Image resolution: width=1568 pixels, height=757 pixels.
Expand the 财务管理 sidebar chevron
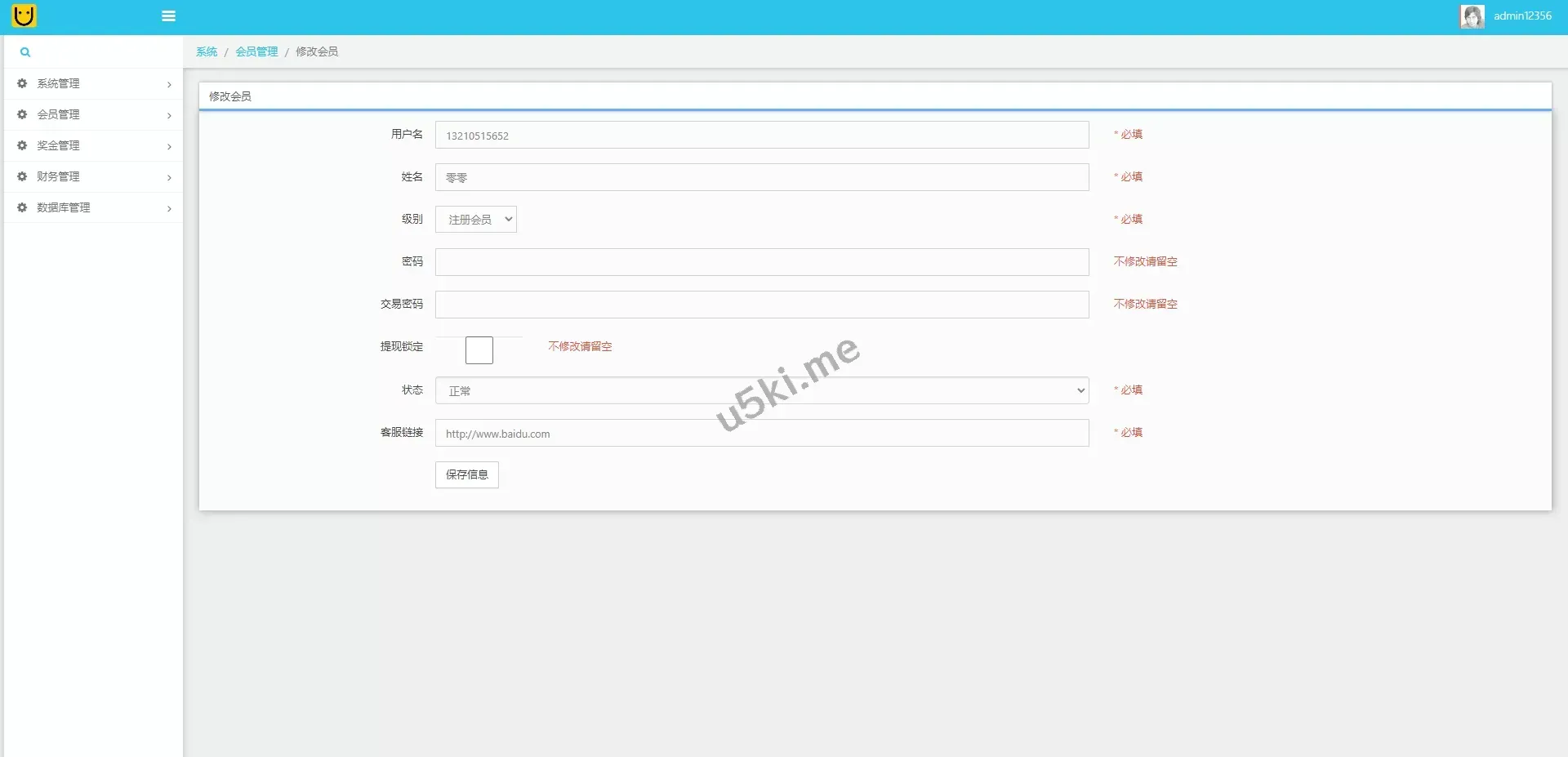point(169,177)
